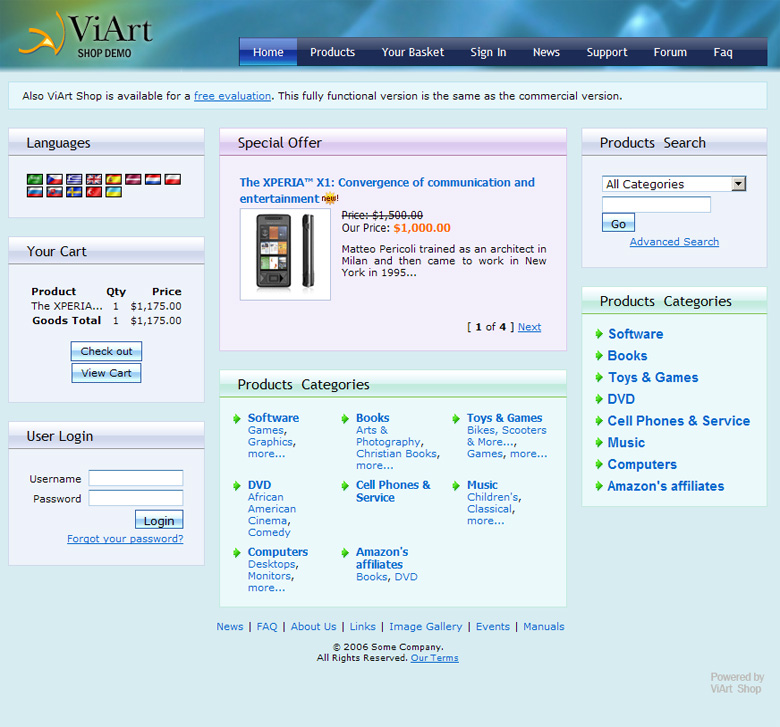The image size is (780, 727).
Task: Open Our Terms link in footer
Action: 434,658
